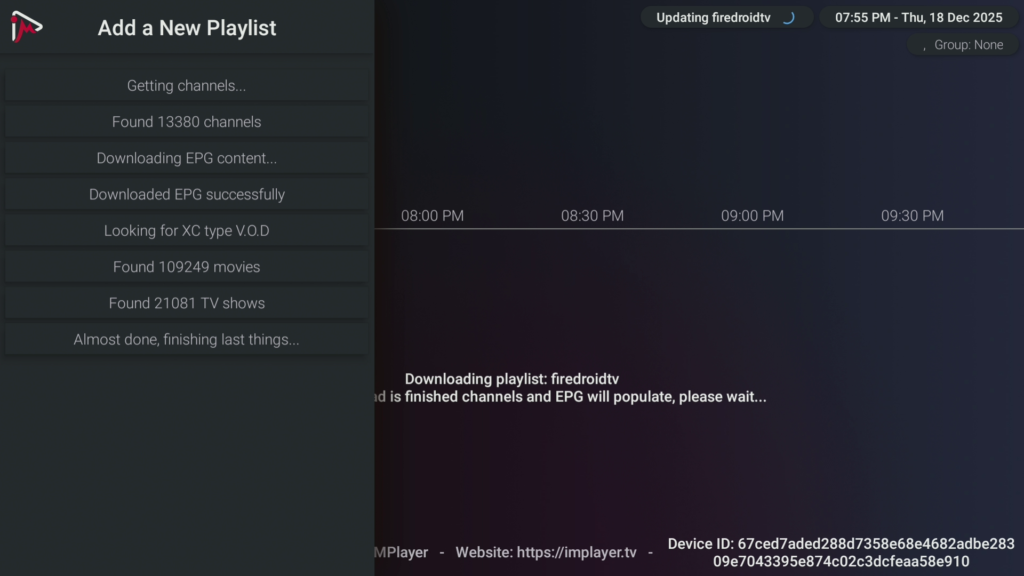Select Looking for XC type V.O.D
The width and height of the screenshot is (1024, 576).
coord(186,231)
